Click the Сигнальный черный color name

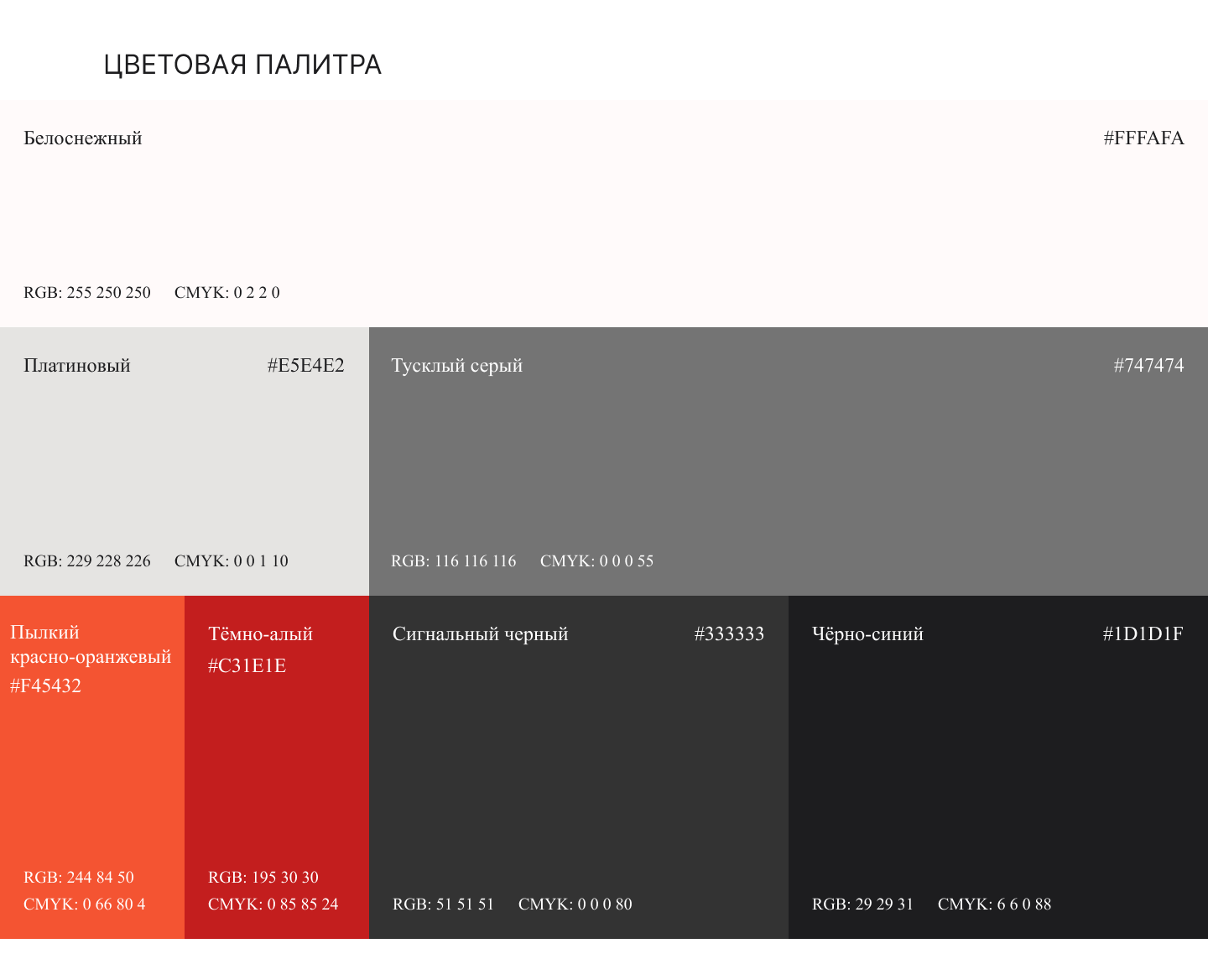coord(480,634)
